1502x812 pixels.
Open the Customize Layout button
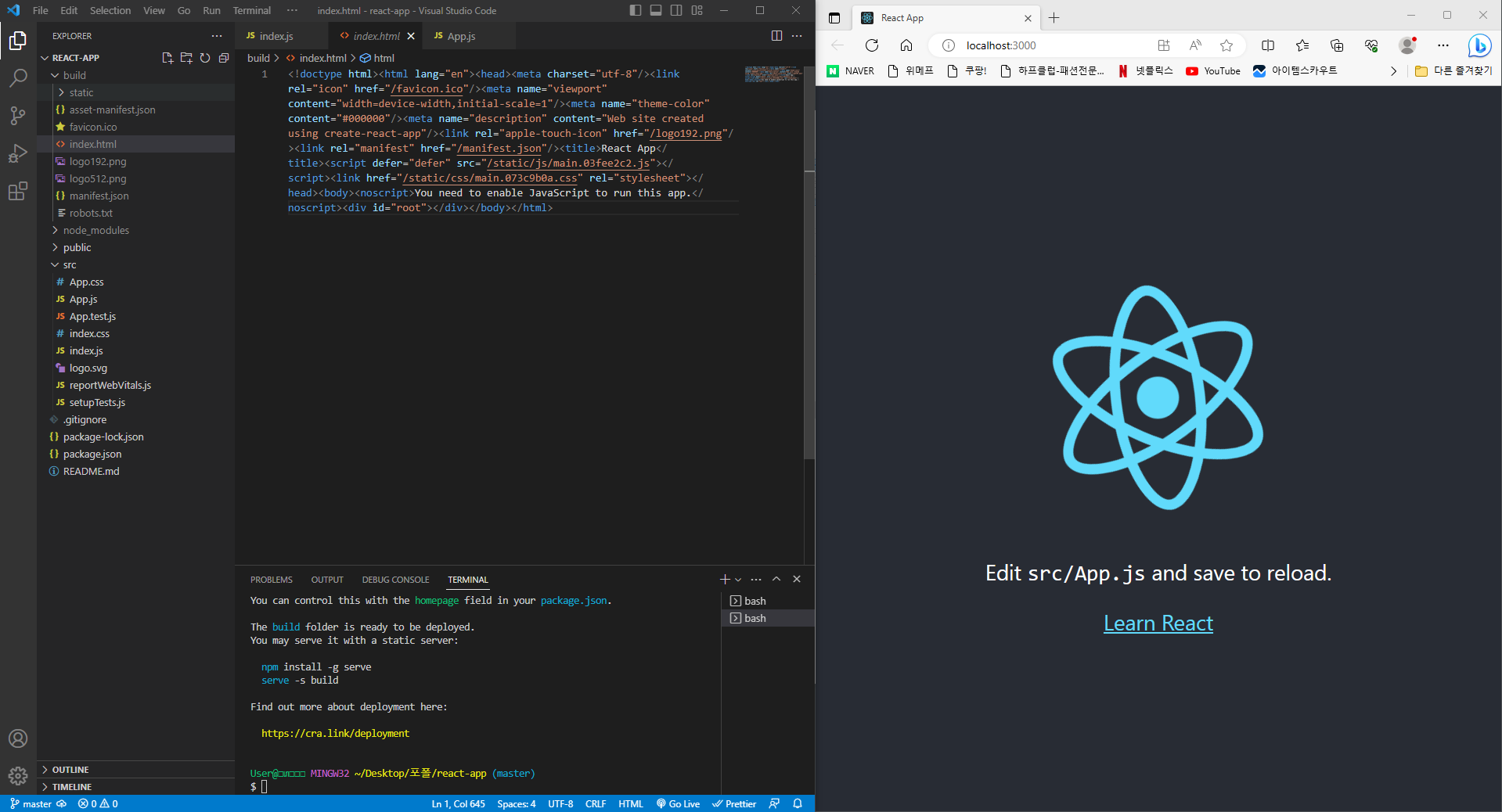(697, 10)
